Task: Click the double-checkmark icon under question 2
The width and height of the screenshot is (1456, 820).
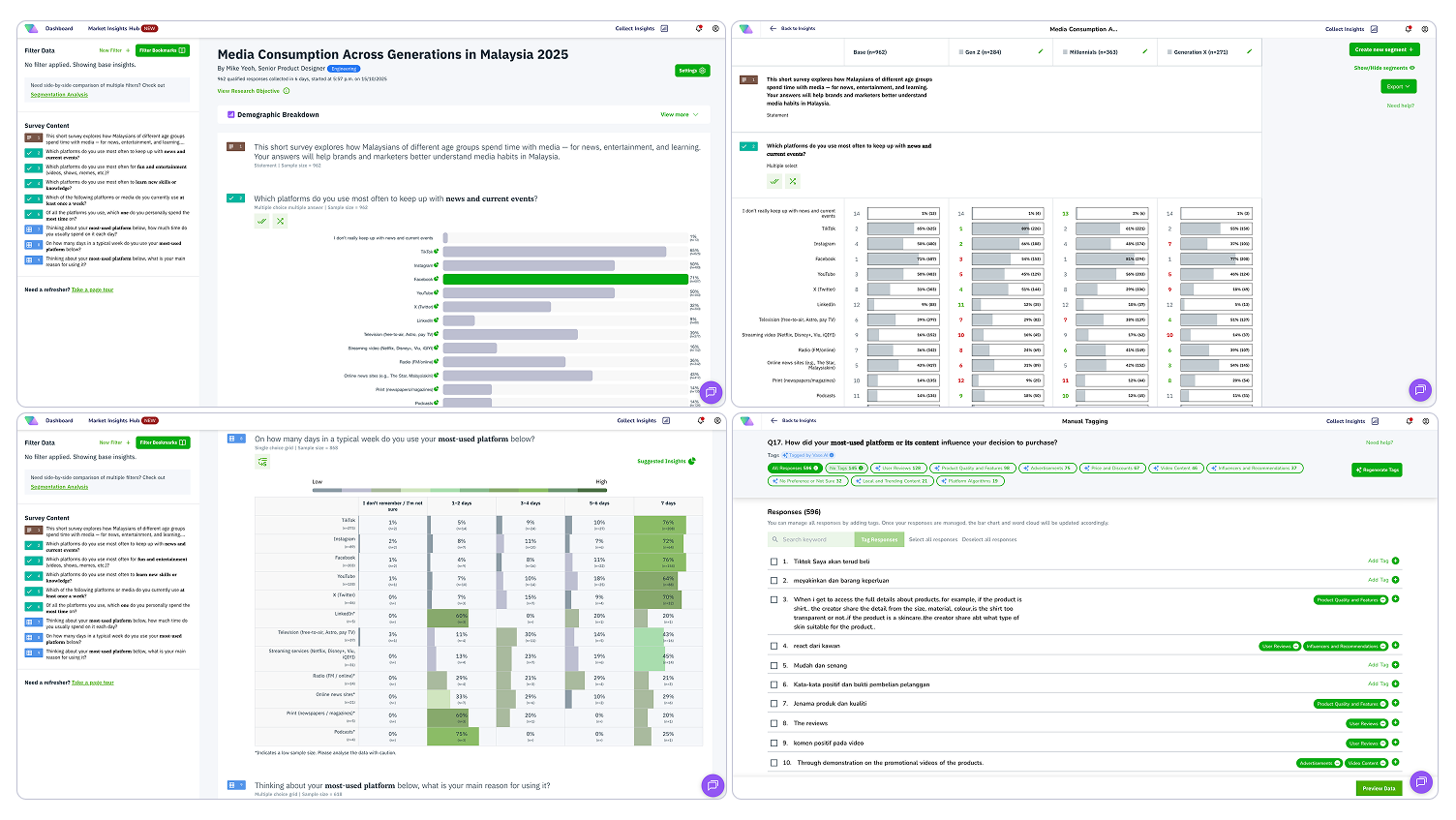Action: (x=261, y=221)
